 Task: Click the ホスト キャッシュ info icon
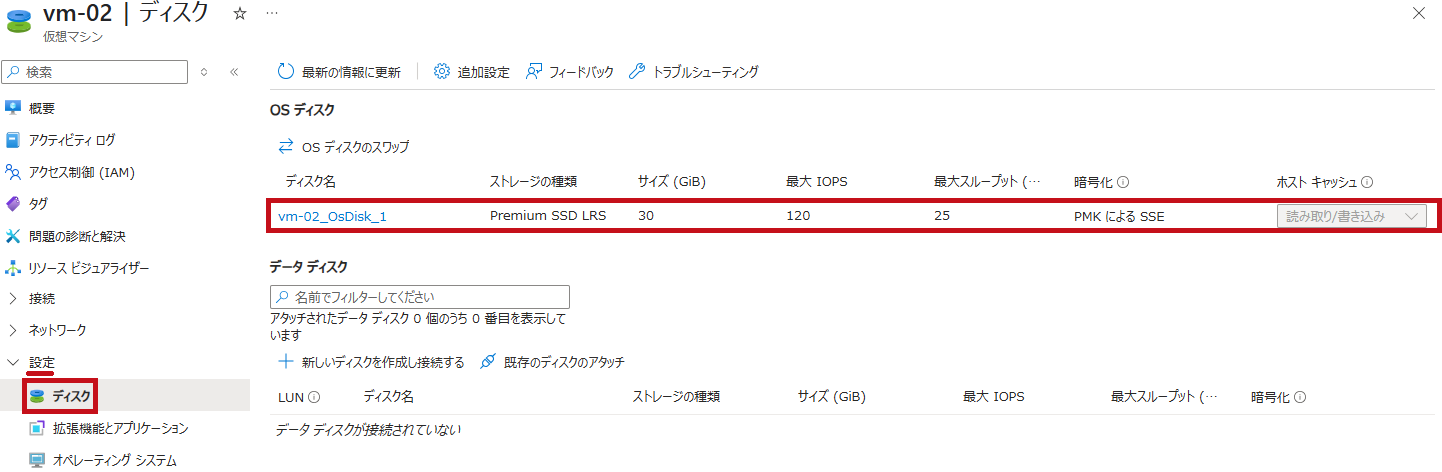[x=1367, y=183]
